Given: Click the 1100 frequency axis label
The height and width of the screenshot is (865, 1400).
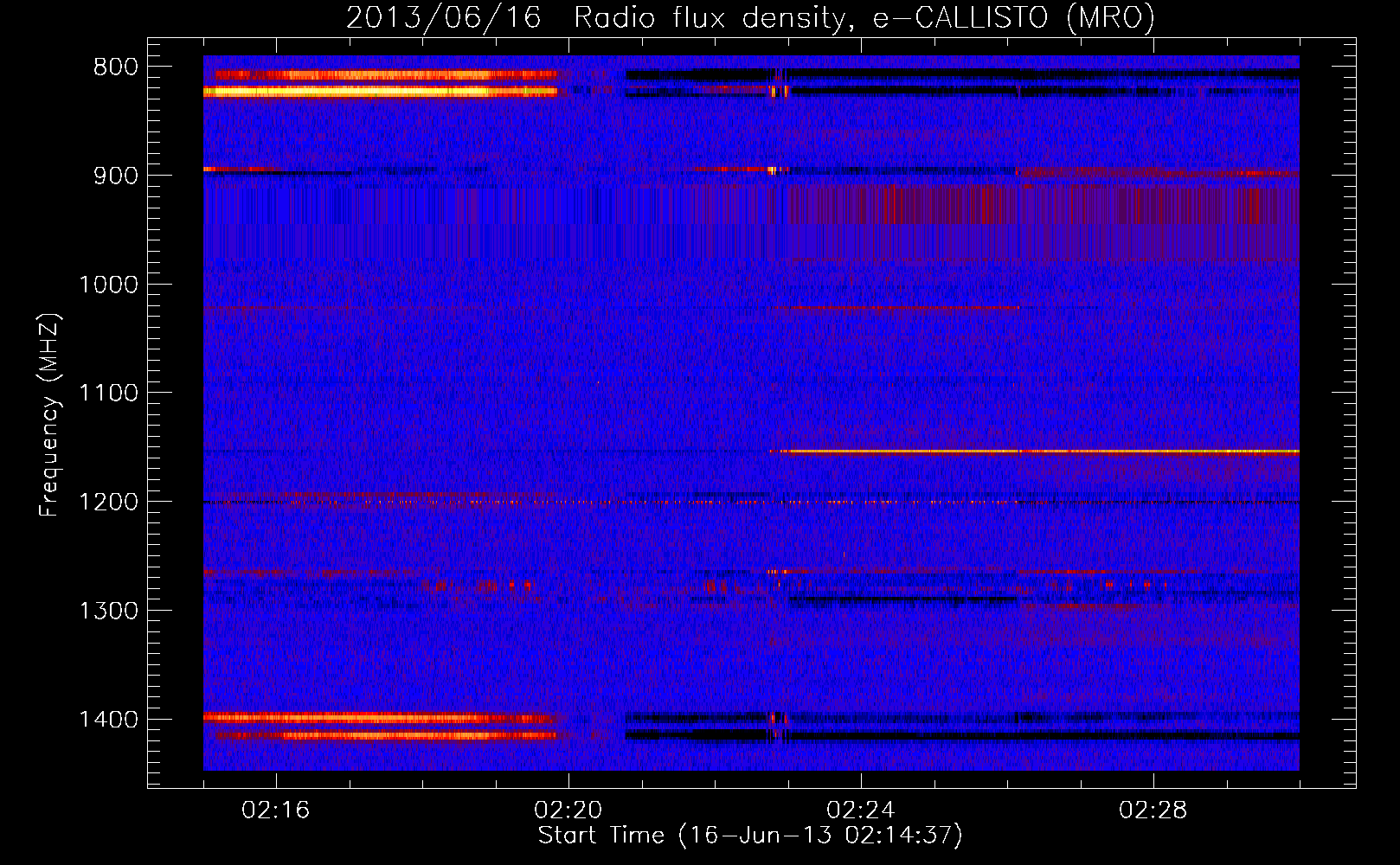Looking at the screenshot, I should point(108,394).
